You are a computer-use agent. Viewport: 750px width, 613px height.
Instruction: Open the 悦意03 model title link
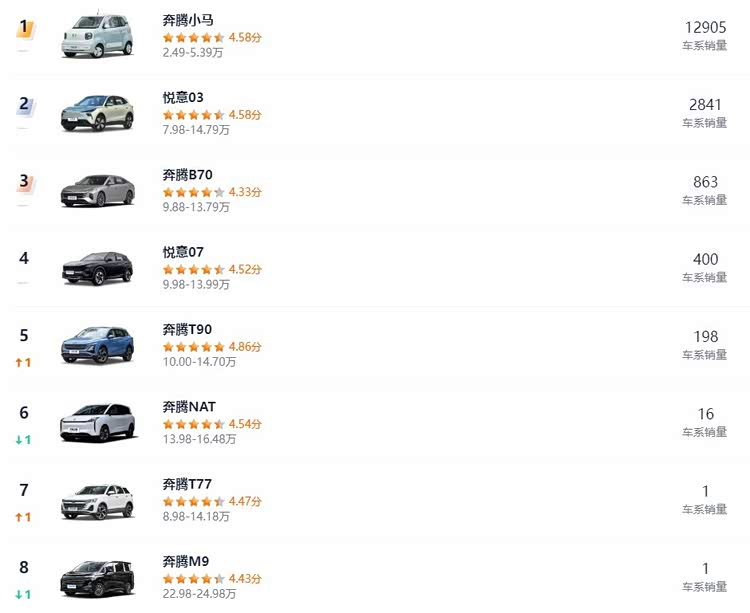coord(183,98)
